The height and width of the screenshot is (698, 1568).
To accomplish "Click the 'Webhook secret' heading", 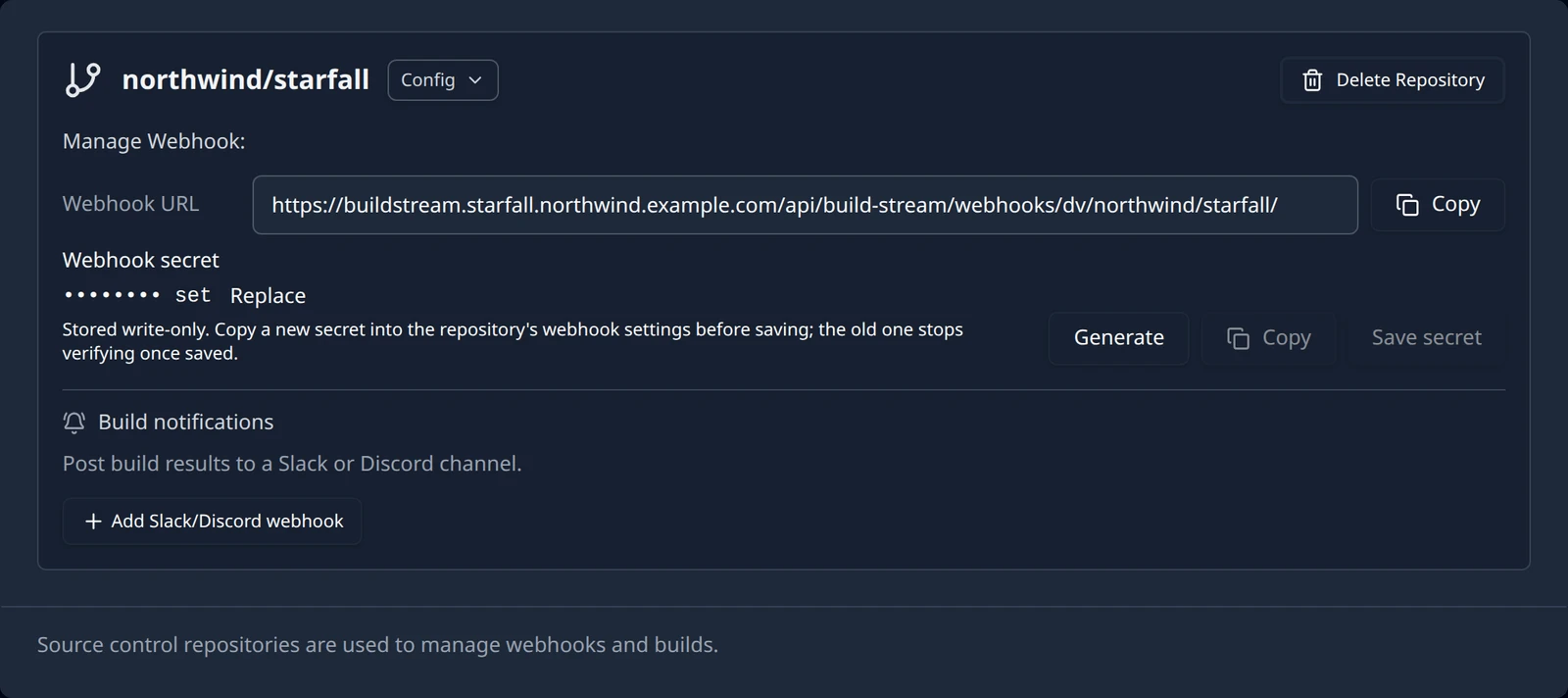I will pos(141,260).
